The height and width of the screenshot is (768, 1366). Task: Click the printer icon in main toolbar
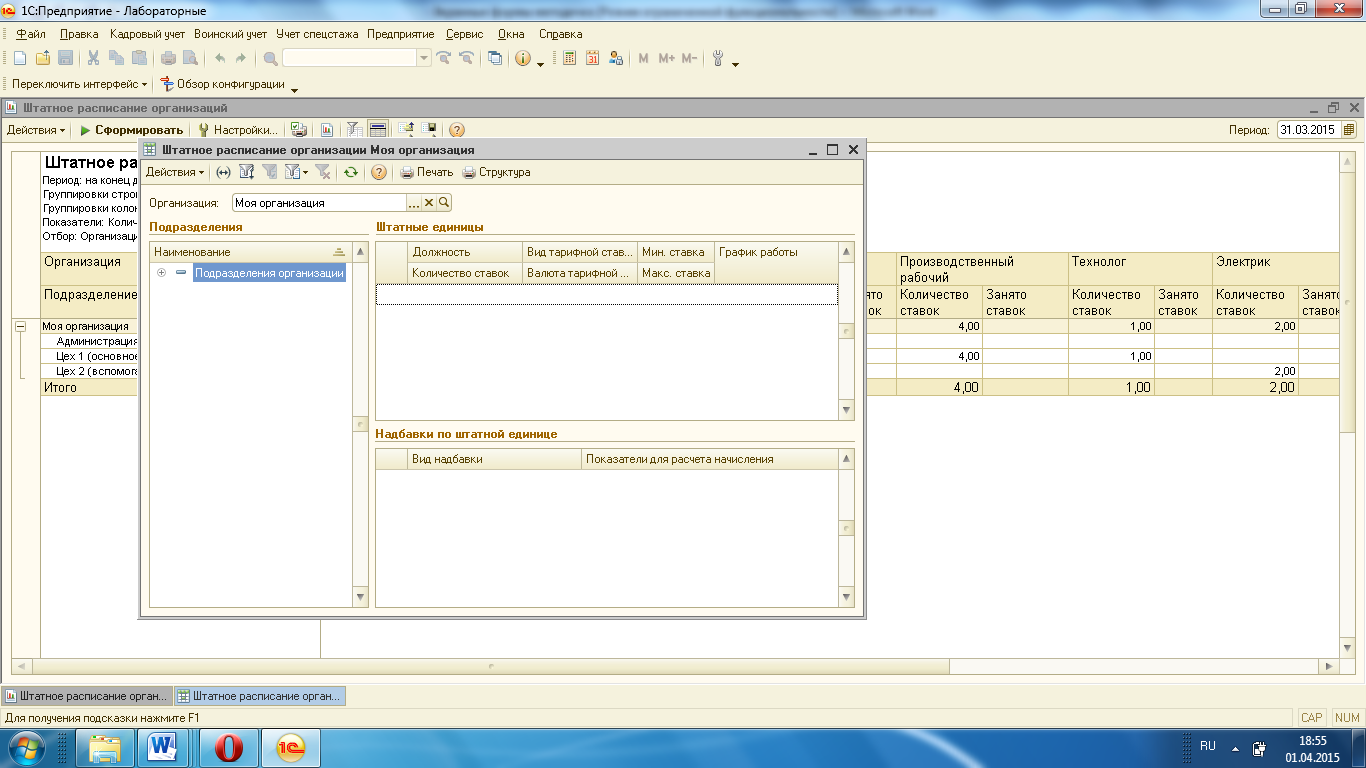point(167,58)
